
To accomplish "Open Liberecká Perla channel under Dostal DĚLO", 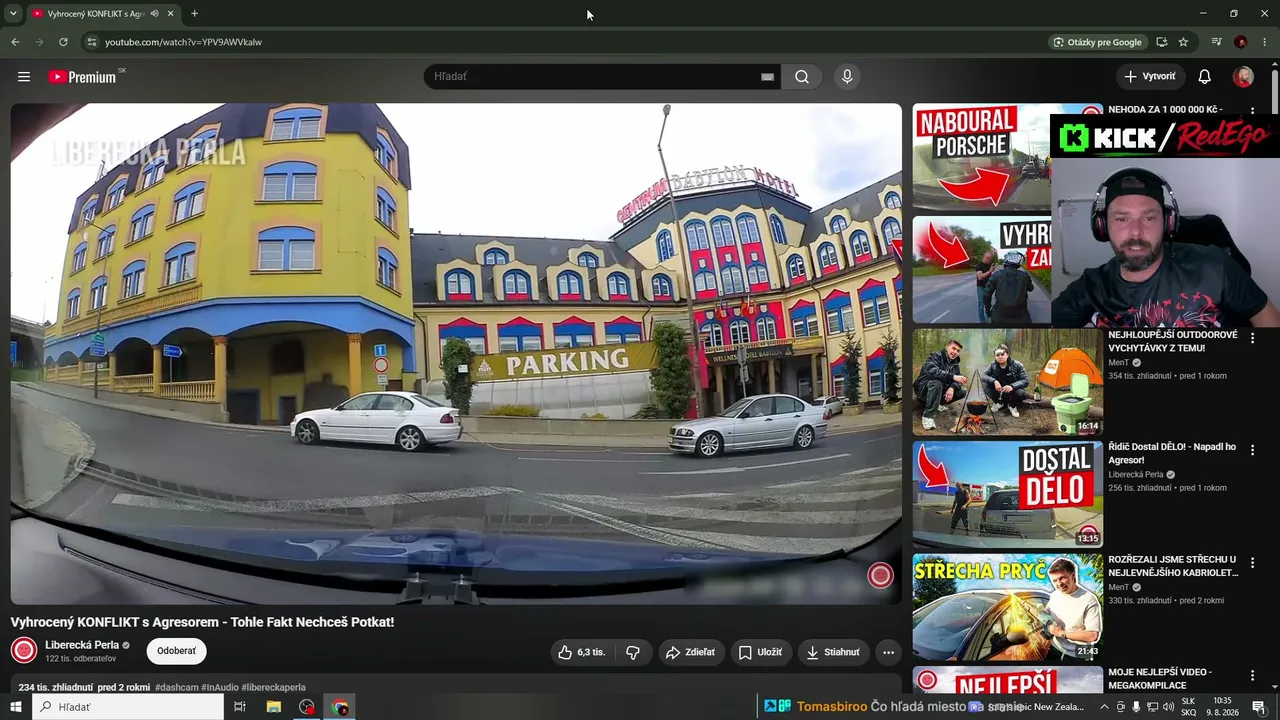I will click(1136, 475).
